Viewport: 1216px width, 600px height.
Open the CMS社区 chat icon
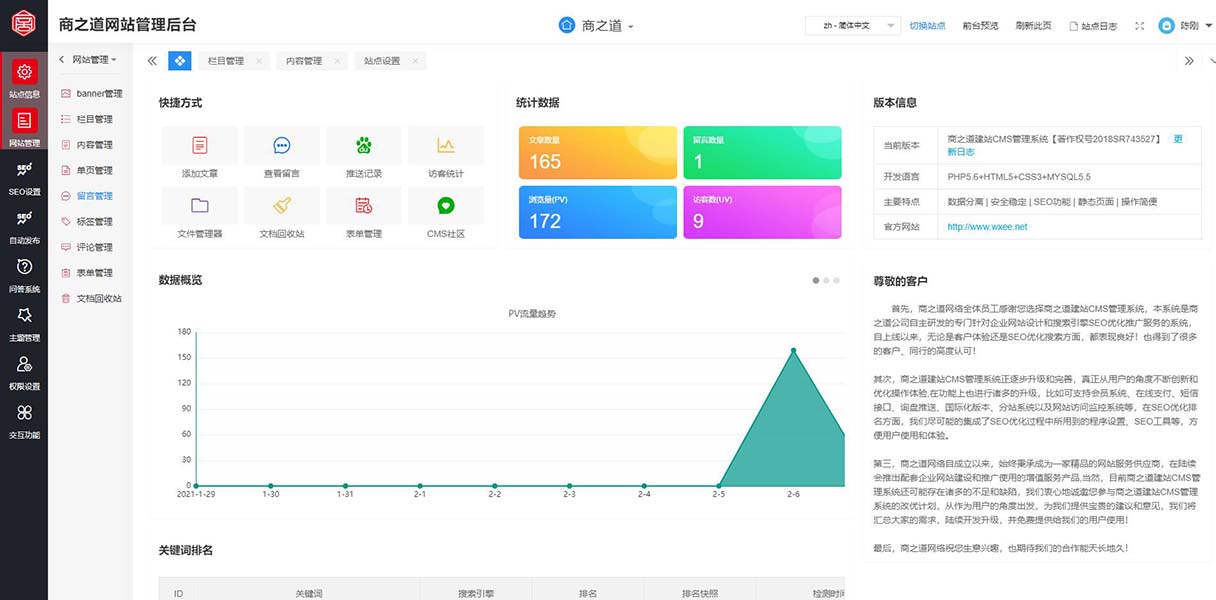[x=446, y=206]
